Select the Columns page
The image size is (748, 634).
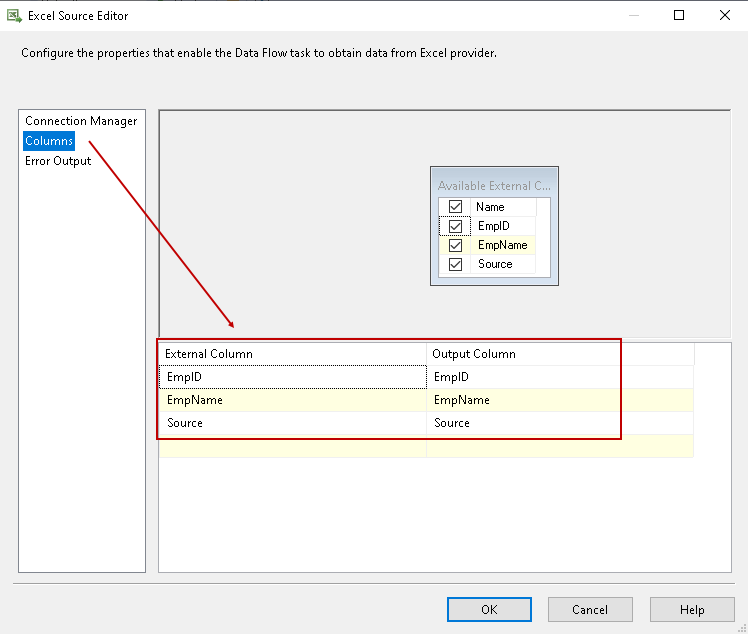pyautogui.click(x=49, y=141)
